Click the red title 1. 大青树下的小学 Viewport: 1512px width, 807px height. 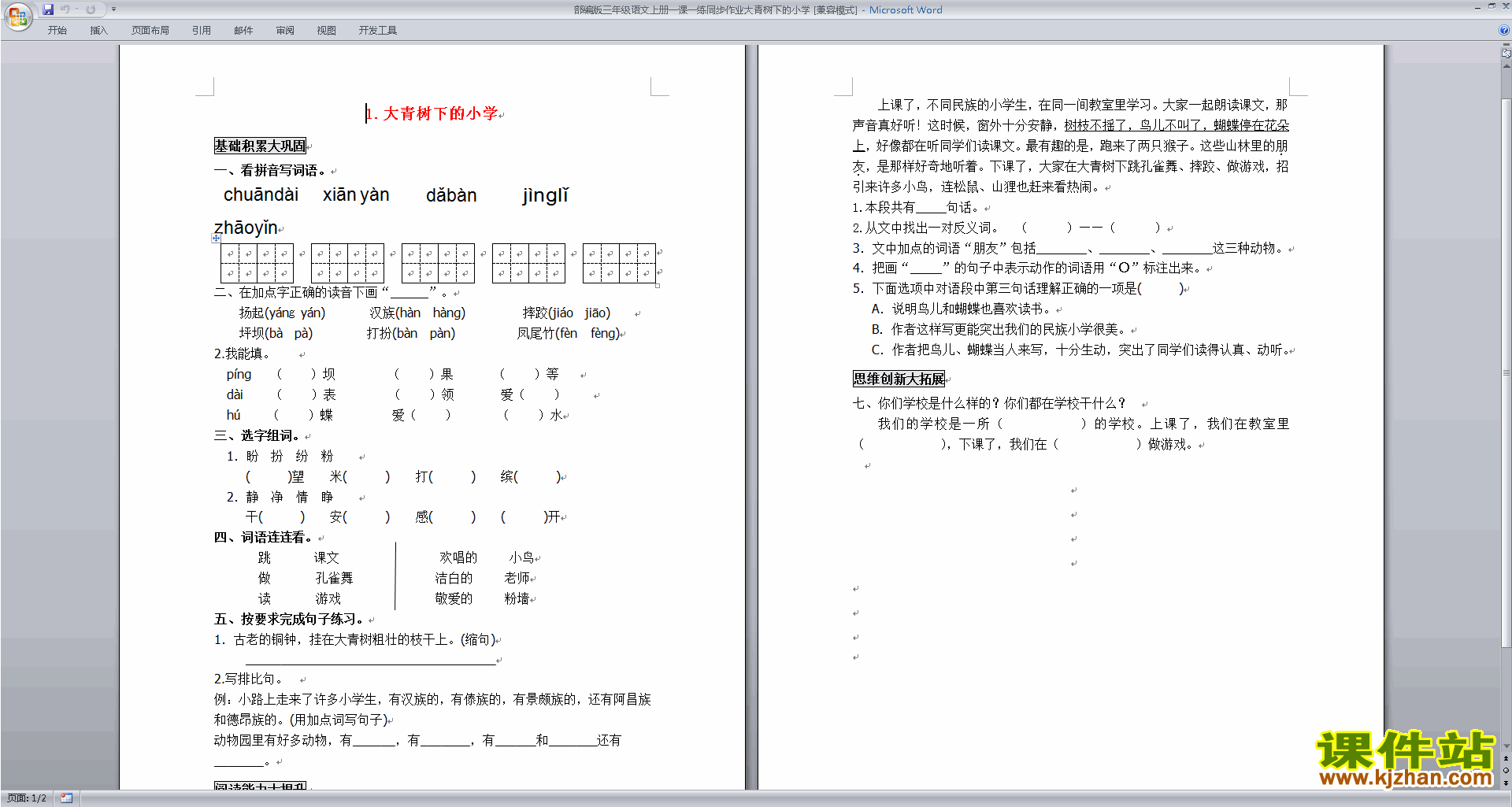pyautogui.click(x=433, y=114)
